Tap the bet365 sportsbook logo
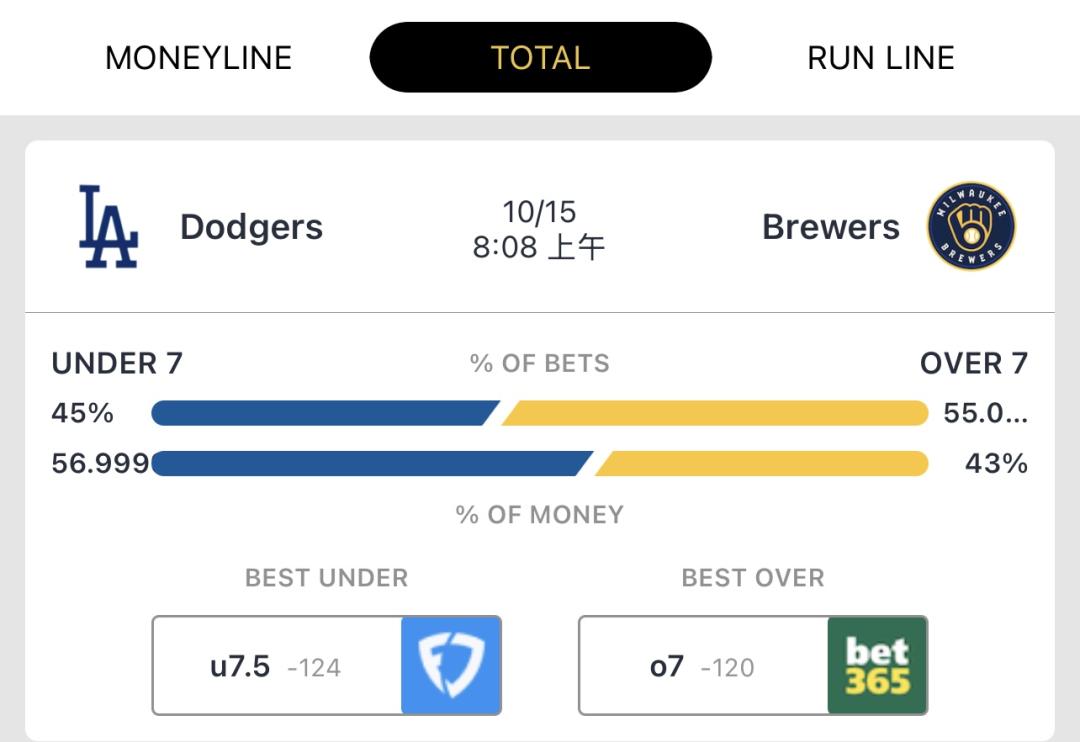1080x742 pixels. (877, 665)
